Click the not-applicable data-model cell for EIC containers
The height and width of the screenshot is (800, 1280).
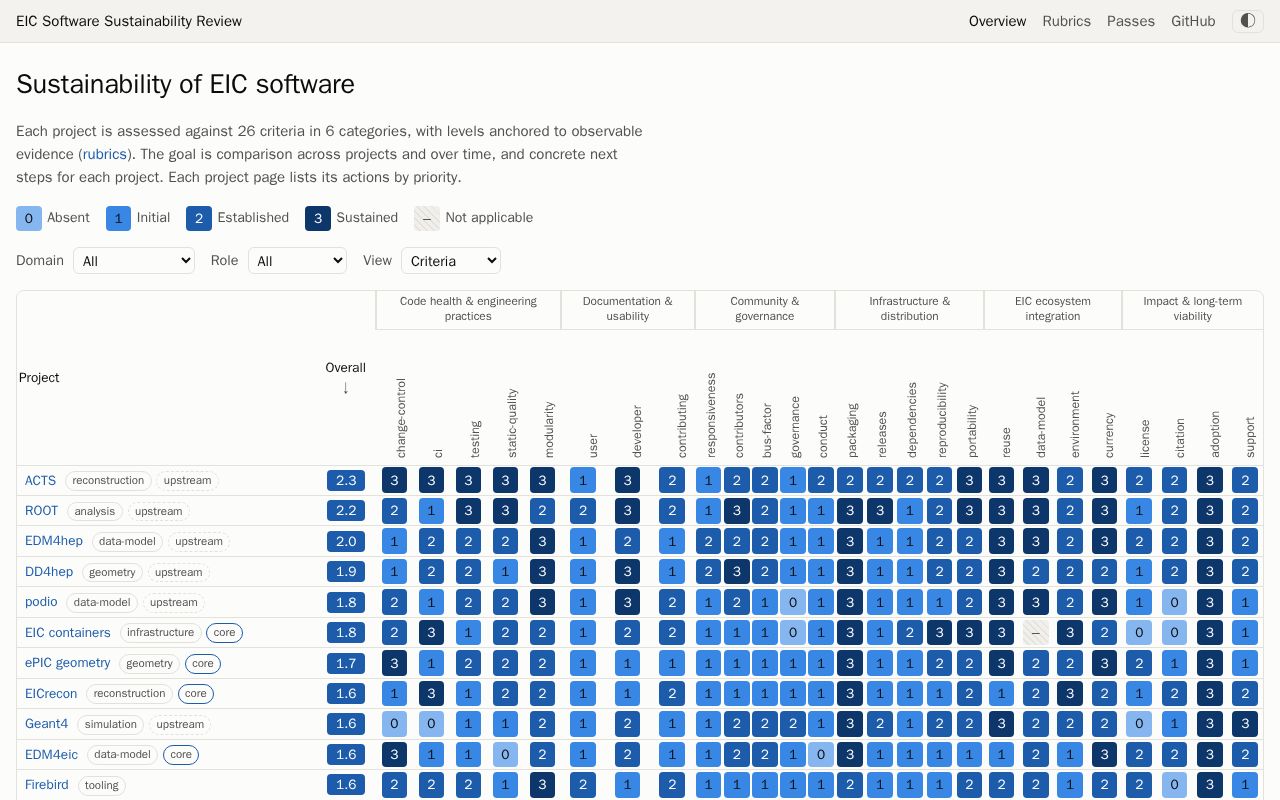pos(1036,633)
